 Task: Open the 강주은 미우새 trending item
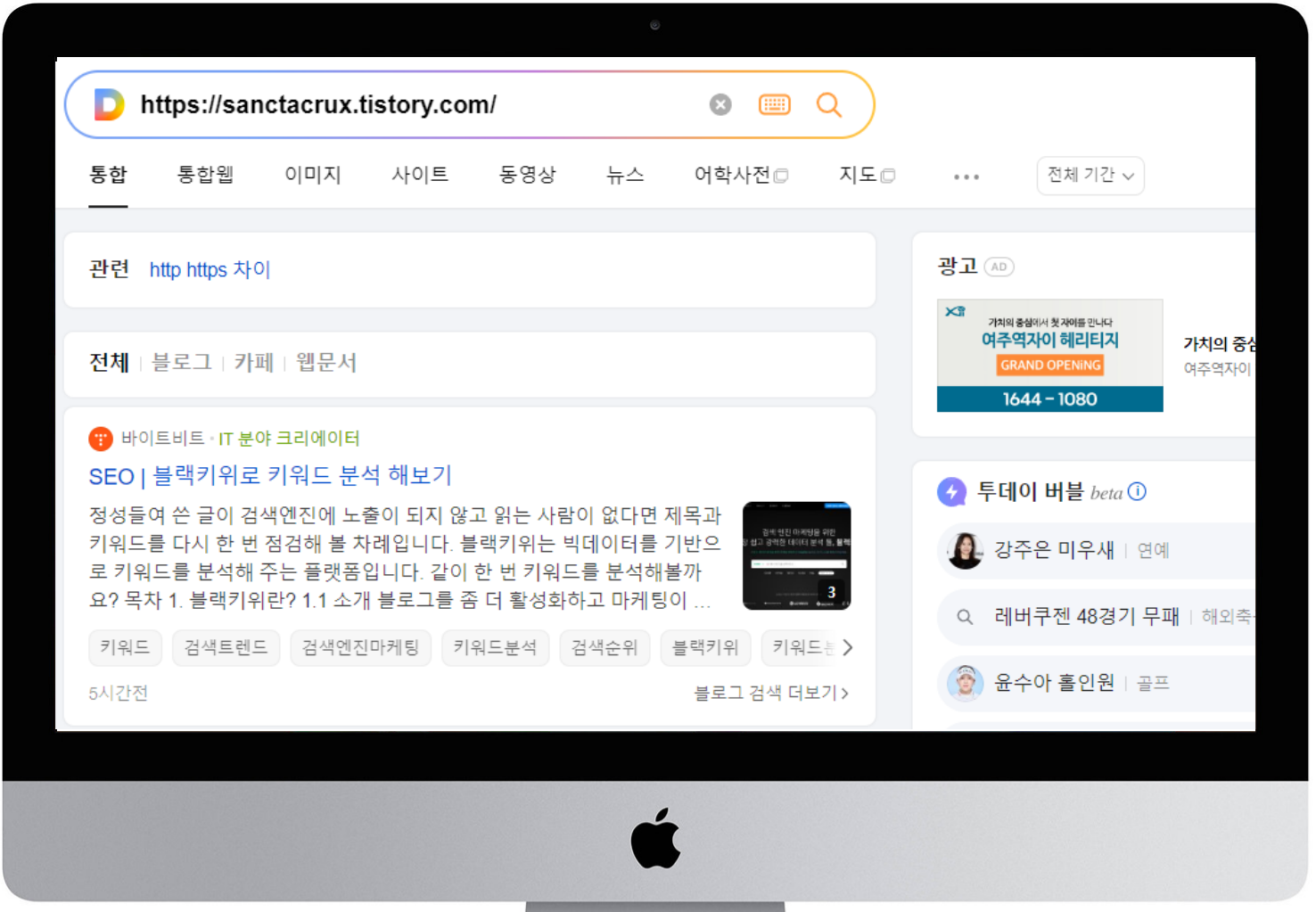1055,550
